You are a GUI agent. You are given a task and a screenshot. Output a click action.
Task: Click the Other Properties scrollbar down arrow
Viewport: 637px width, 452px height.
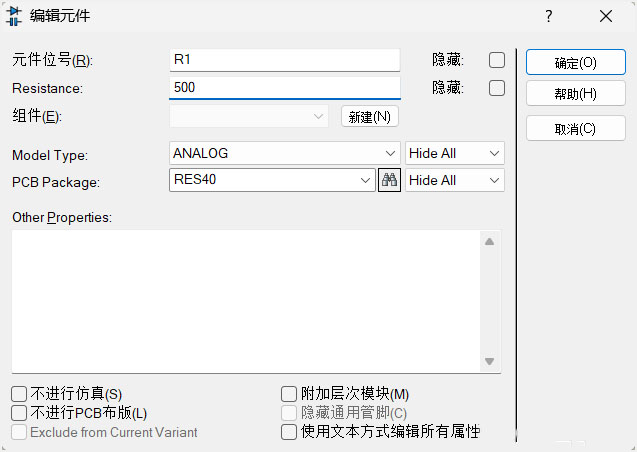click(x=489, y=361)
